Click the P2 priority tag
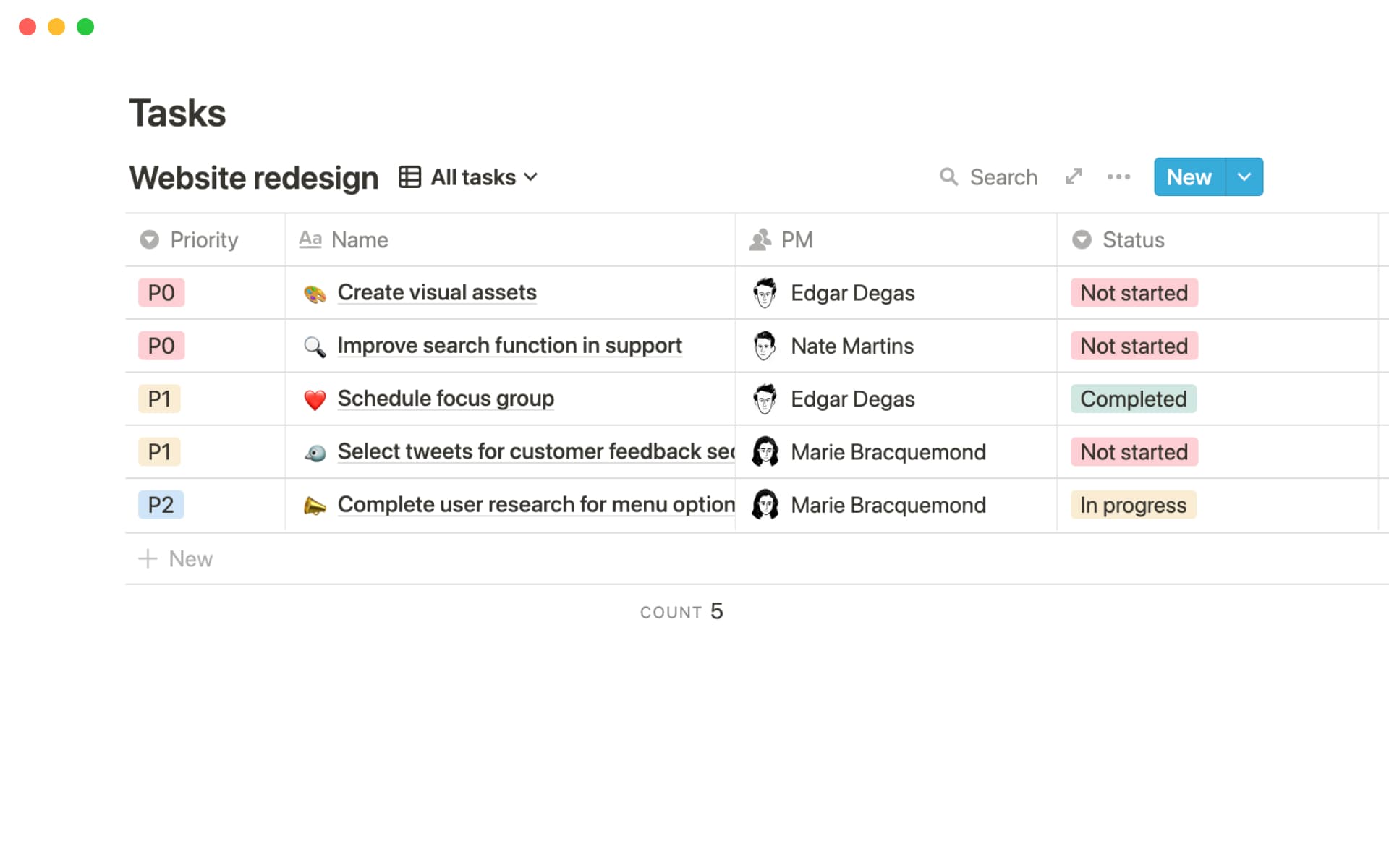Viewport: 1389px width, 868px height. coord(161,505)
